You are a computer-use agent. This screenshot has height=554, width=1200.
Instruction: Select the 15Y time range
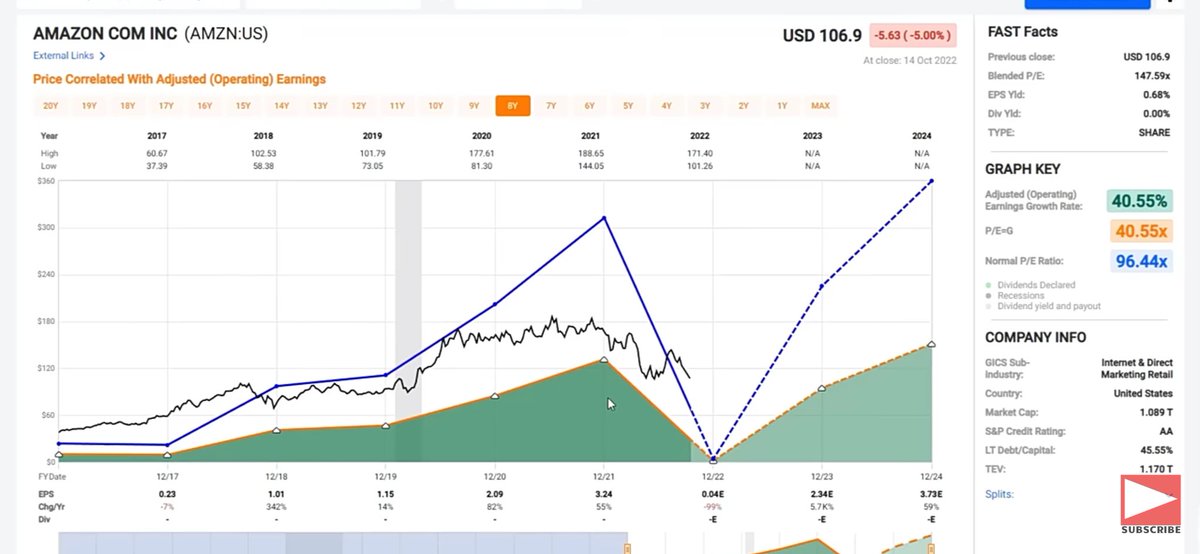click(x=243, y=106)
